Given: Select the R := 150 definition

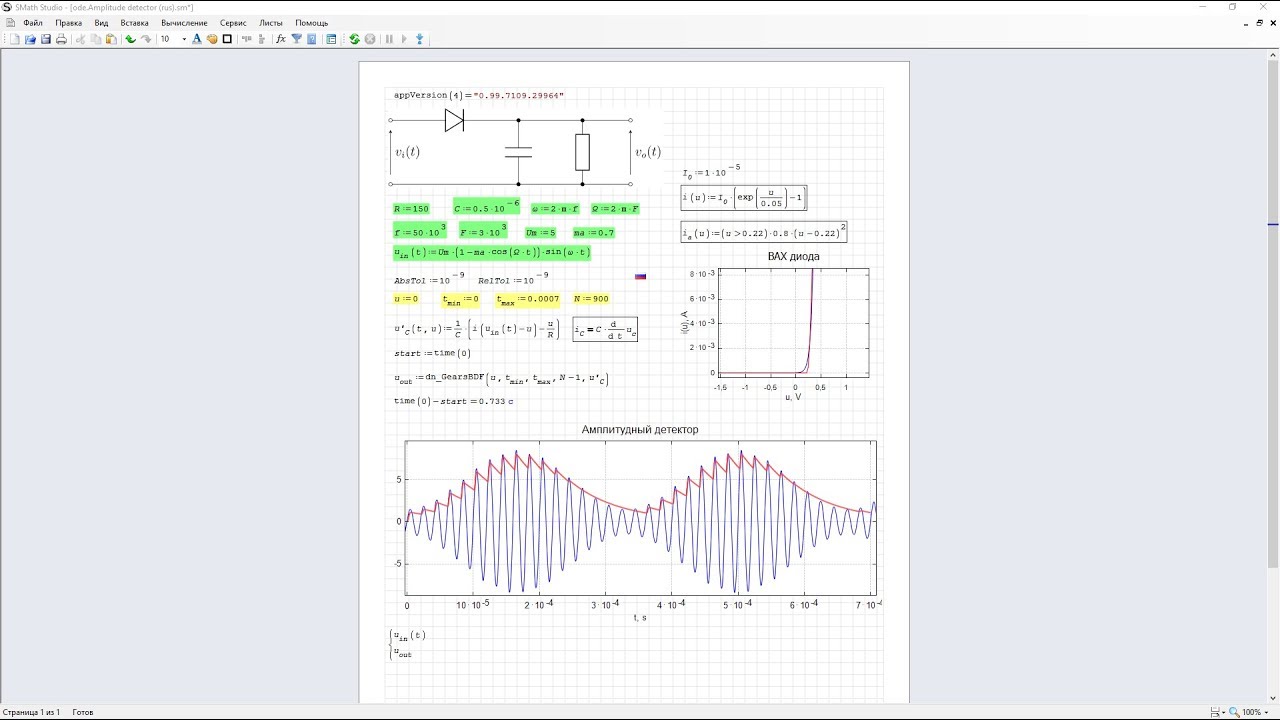Looking at the screenshot, I should point(411,209).
